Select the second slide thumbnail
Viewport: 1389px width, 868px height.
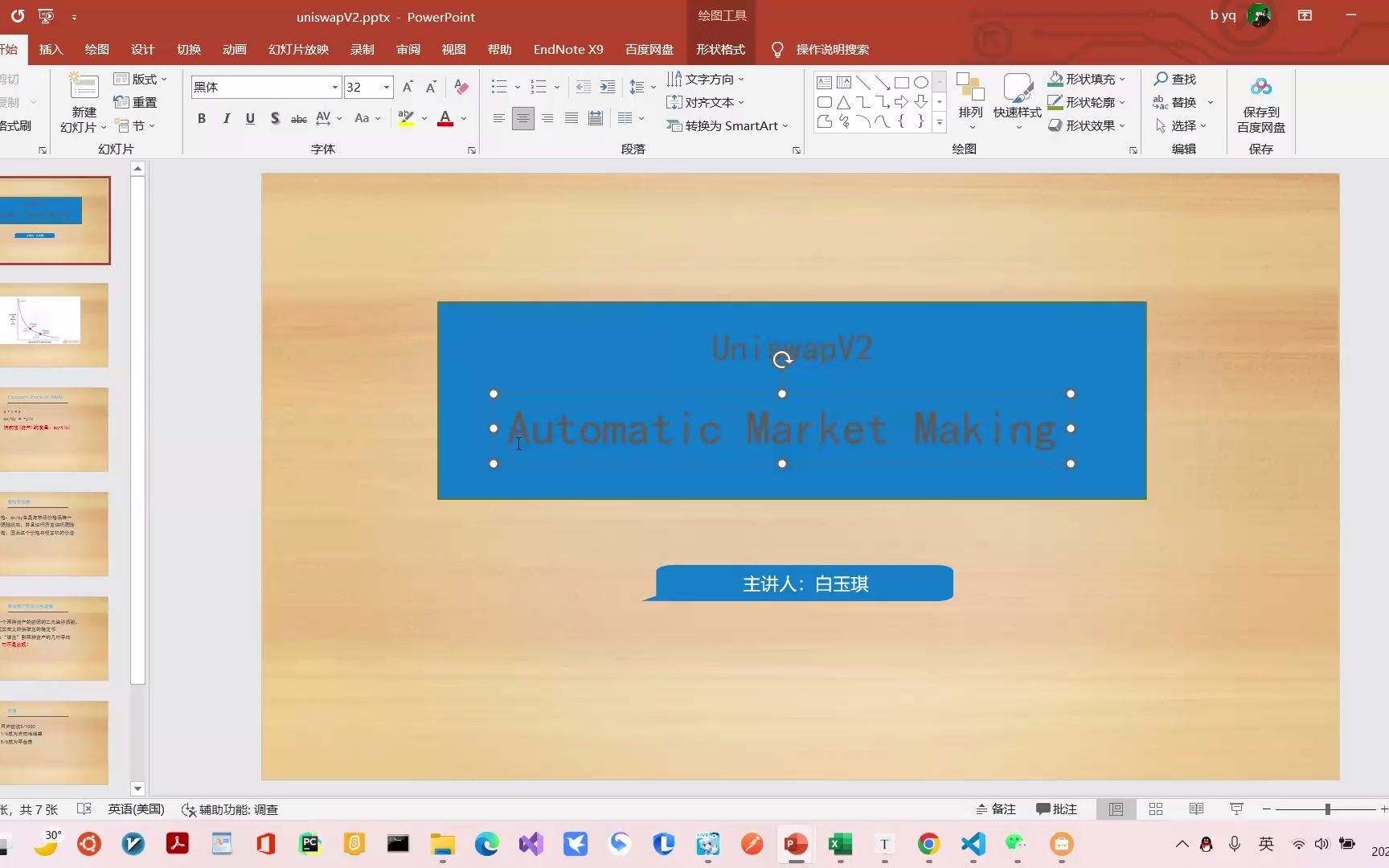(x=54, y=325)
